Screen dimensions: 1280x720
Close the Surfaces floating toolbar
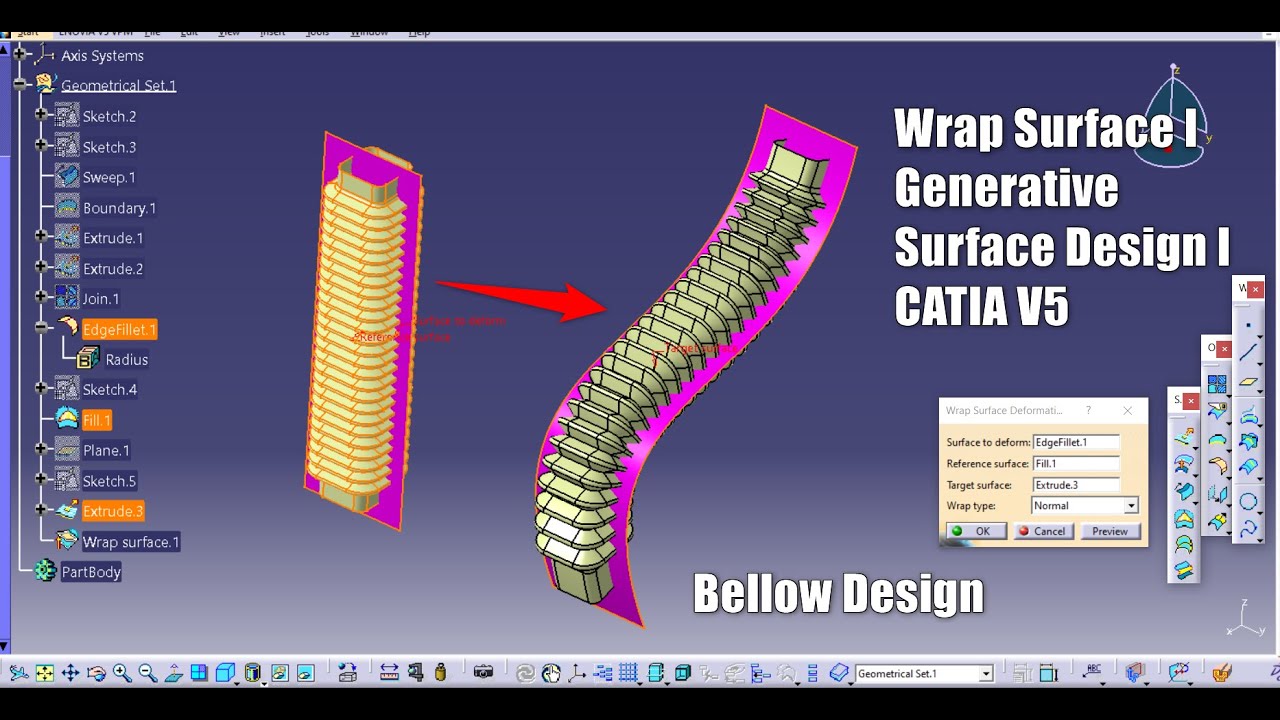pyautogui.click(x=1191, y=401)
